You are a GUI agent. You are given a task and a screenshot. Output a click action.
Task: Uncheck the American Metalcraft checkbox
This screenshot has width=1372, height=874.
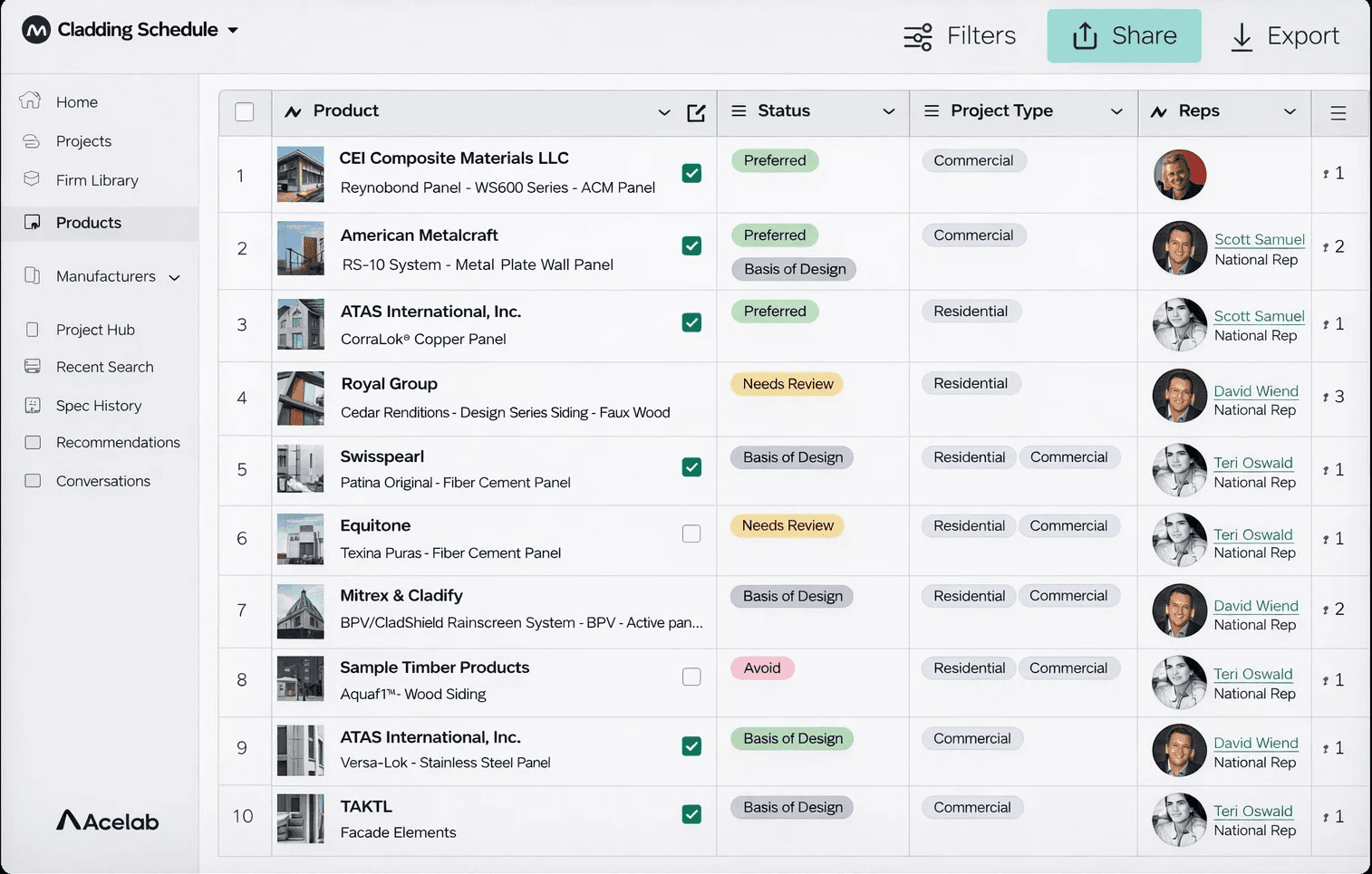(x=691, y=245)
